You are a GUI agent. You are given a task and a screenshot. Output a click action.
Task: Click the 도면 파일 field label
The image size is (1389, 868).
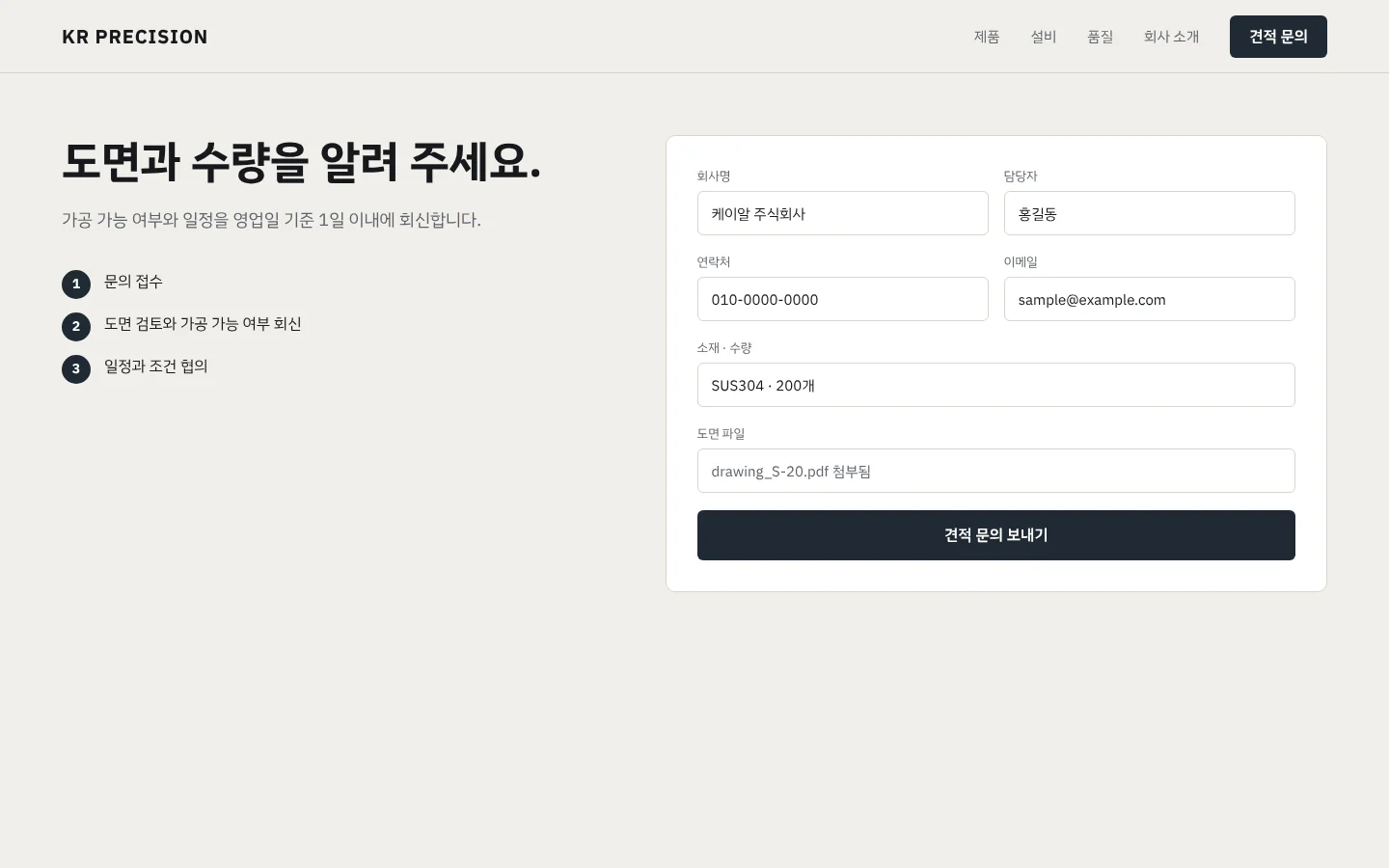pos(722,434)
